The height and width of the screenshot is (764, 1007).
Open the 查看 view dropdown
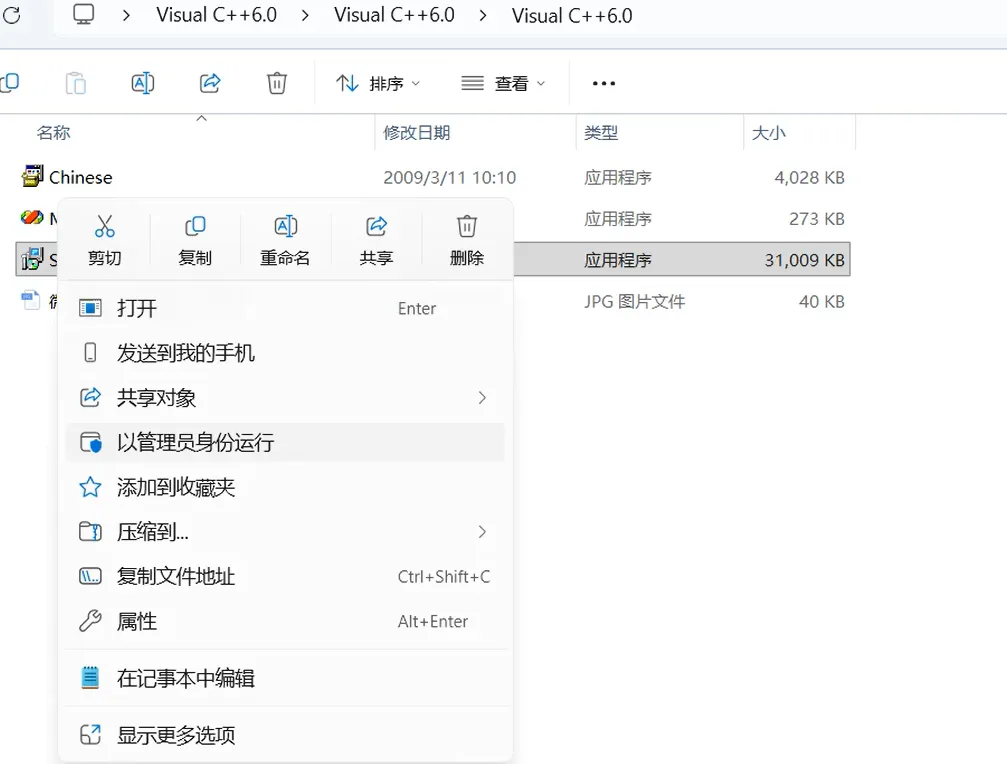[x=503, y=83]
